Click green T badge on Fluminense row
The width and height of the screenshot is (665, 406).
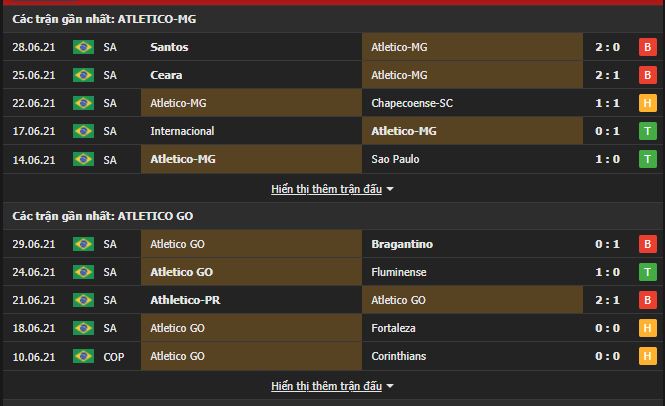[x=646, y=272]
